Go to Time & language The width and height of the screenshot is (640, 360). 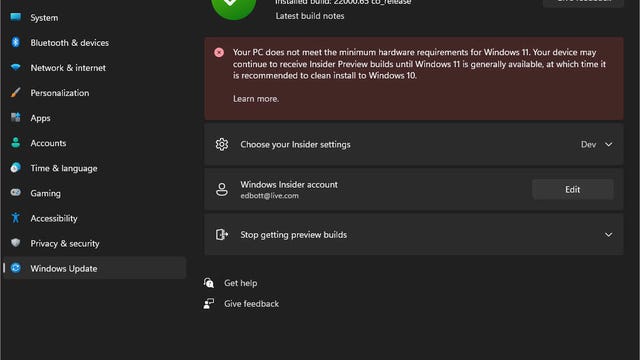point(64,168)
